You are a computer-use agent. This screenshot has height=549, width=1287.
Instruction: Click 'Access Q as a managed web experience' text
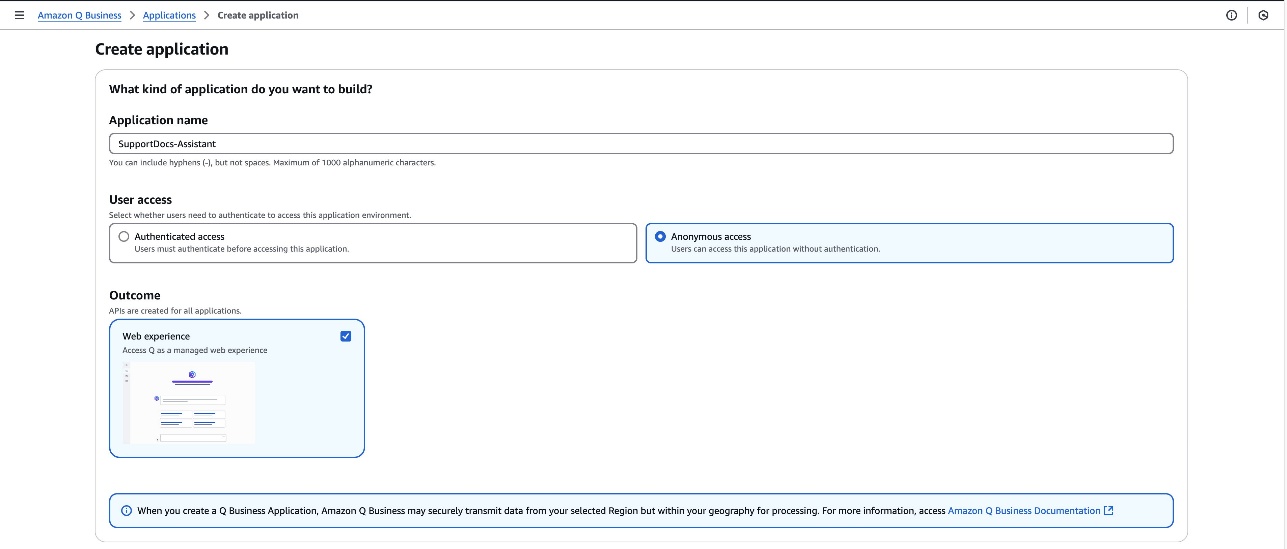tap(195, 350)
